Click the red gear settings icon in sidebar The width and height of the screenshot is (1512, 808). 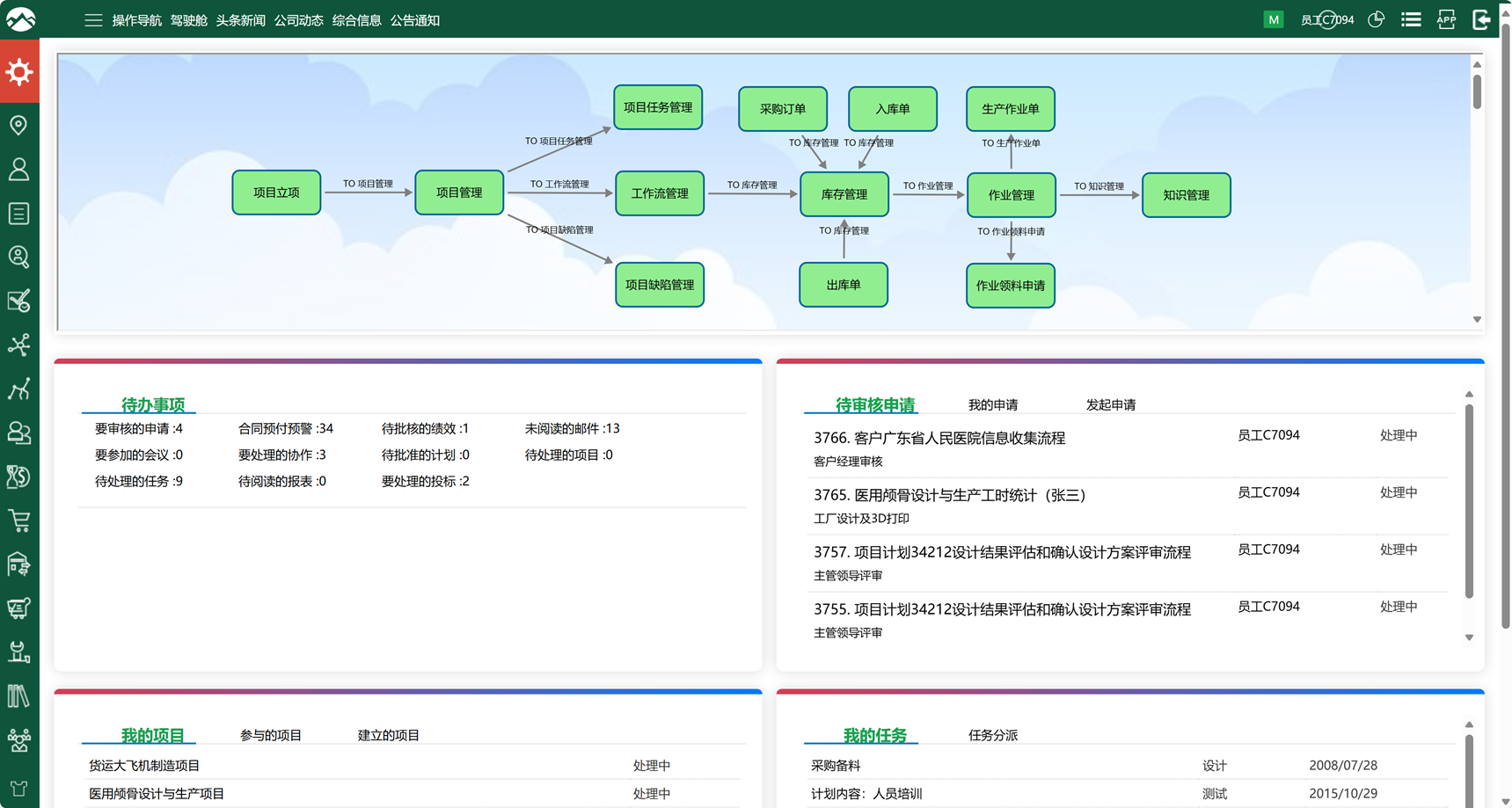tap(19, 73)
